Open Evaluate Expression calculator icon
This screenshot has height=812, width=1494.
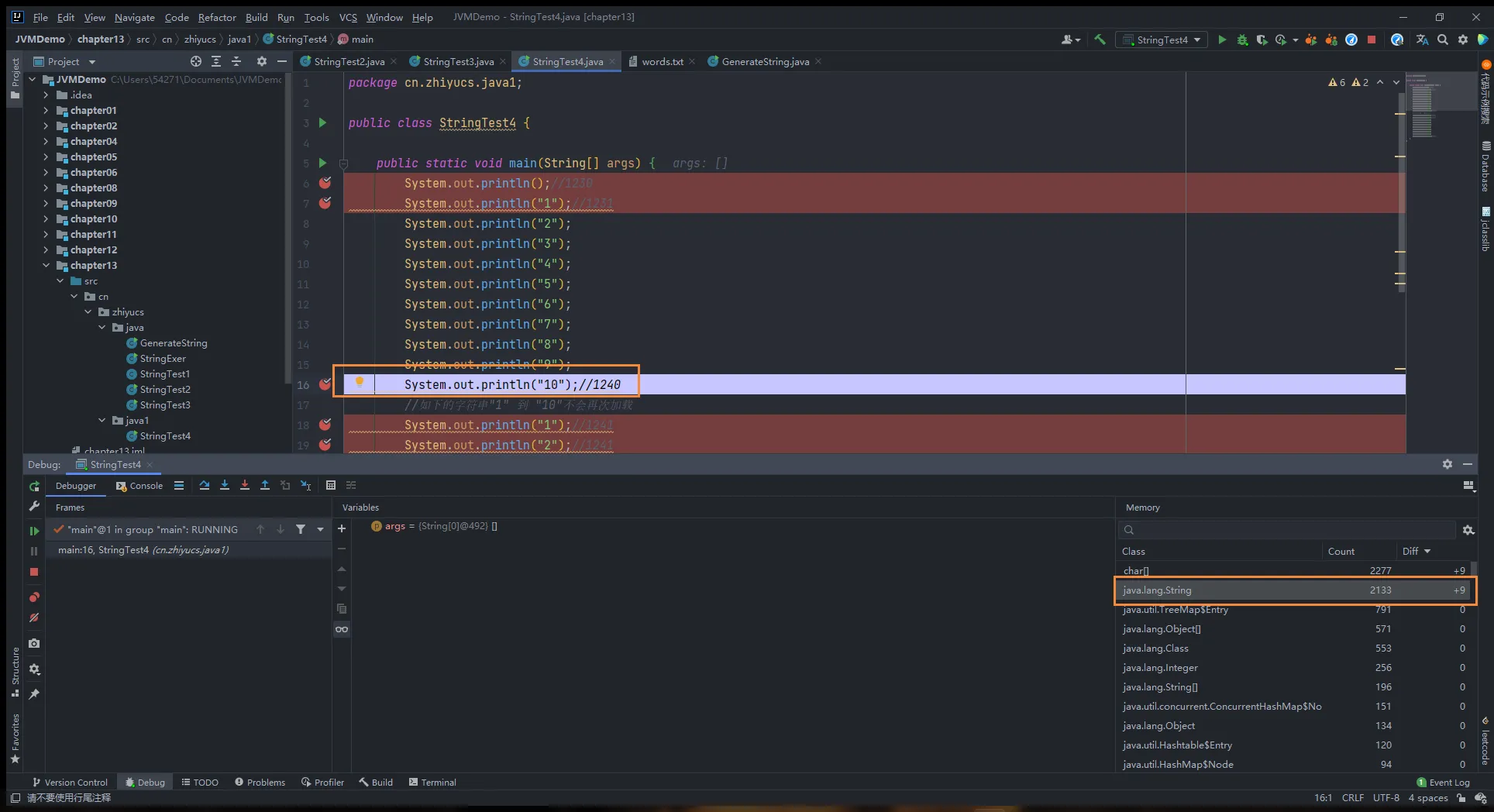pyautogui.click(x=331, y=485)
